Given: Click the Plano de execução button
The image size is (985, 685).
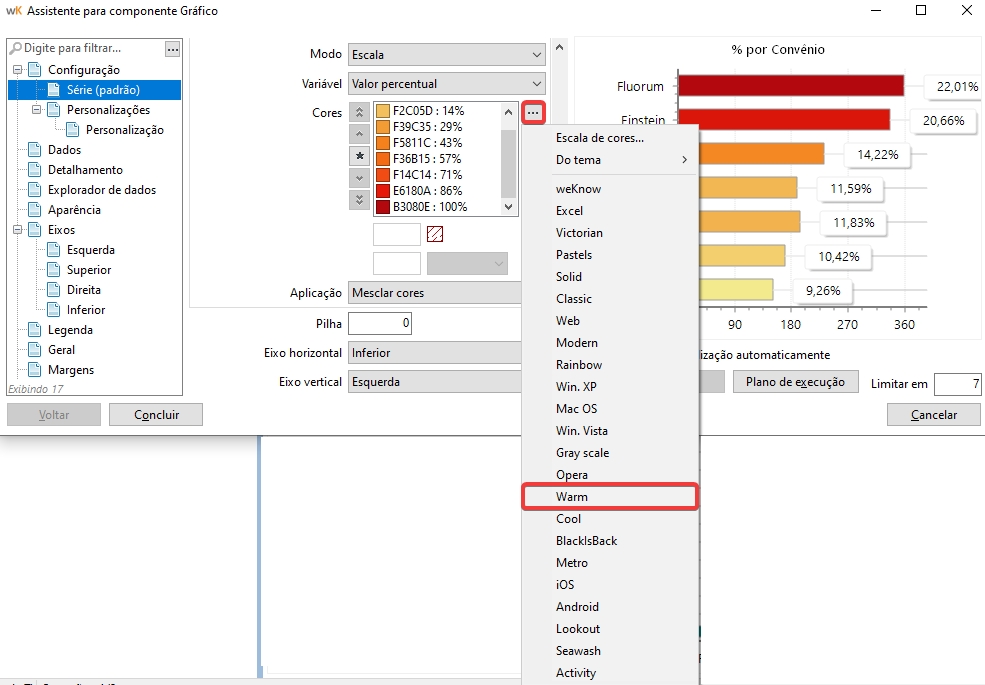Looking at the screenshot, I should (x=795, y=382).
